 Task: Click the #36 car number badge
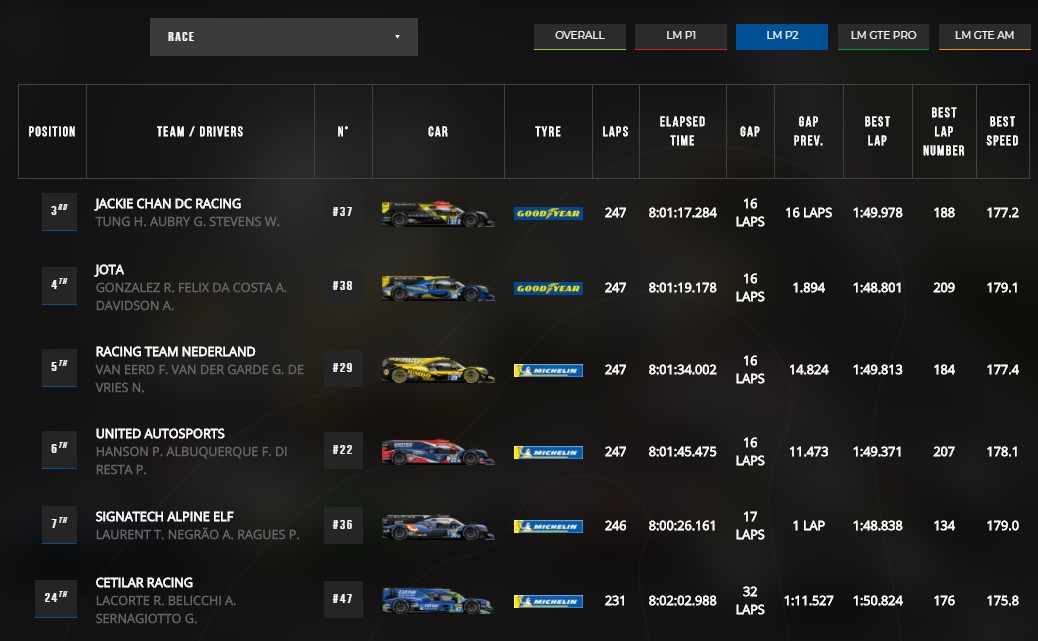pyautogui.click(x=343, y=525)
